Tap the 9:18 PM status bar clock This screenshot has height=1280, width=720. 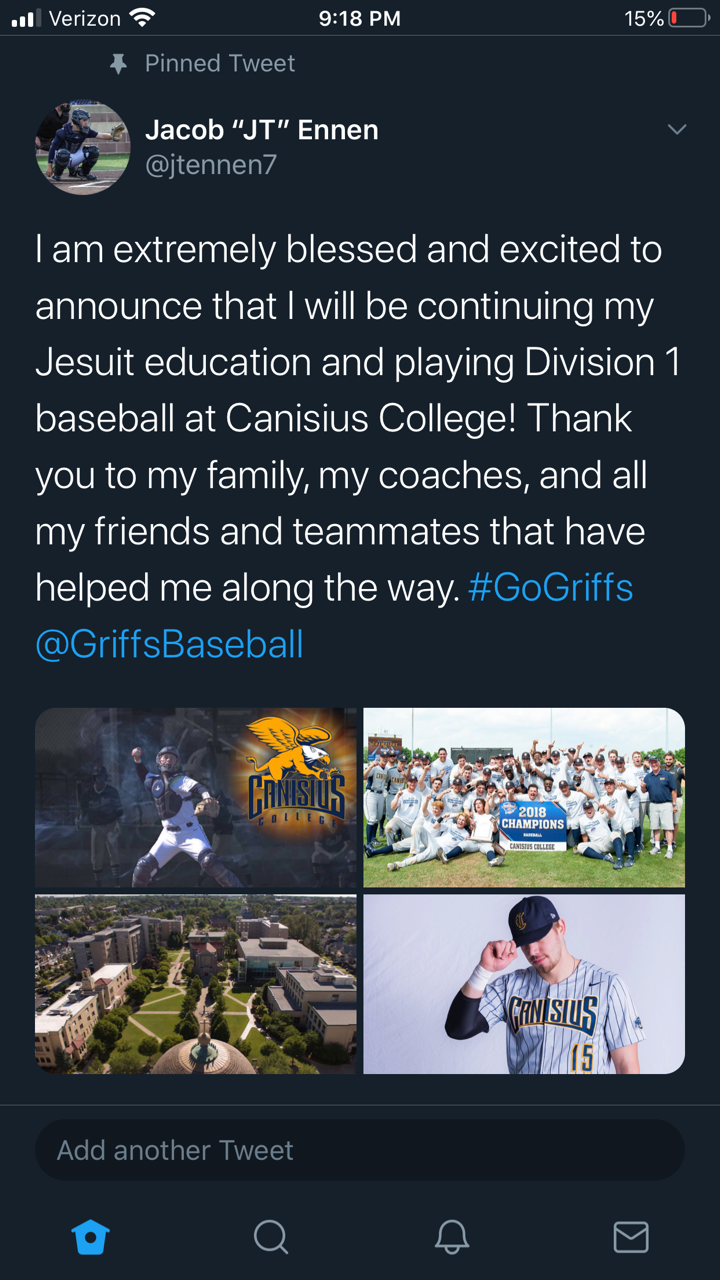click(x=359, y=18)
